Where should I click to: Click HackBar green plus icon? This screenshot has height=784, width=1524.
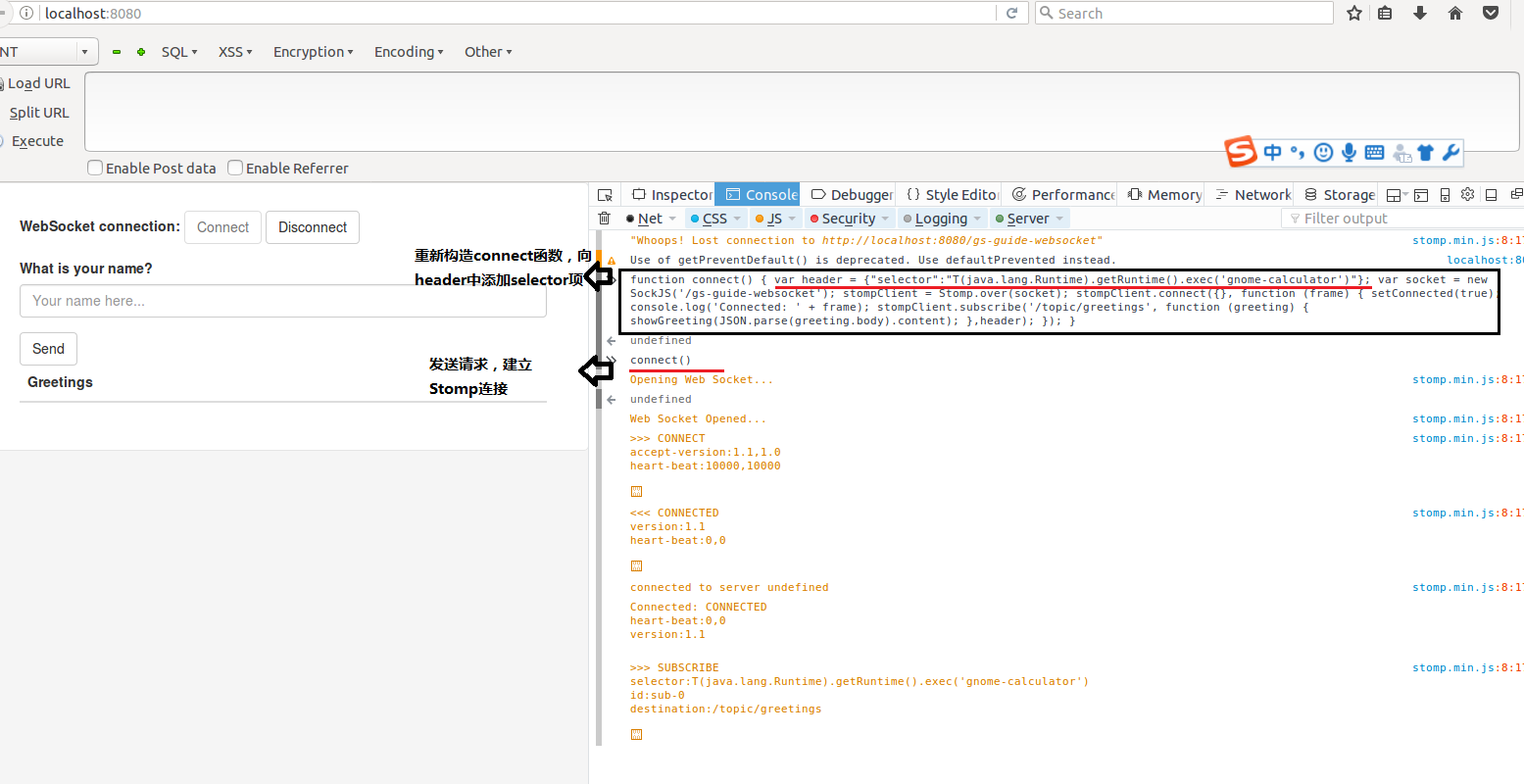pos(141,52)
